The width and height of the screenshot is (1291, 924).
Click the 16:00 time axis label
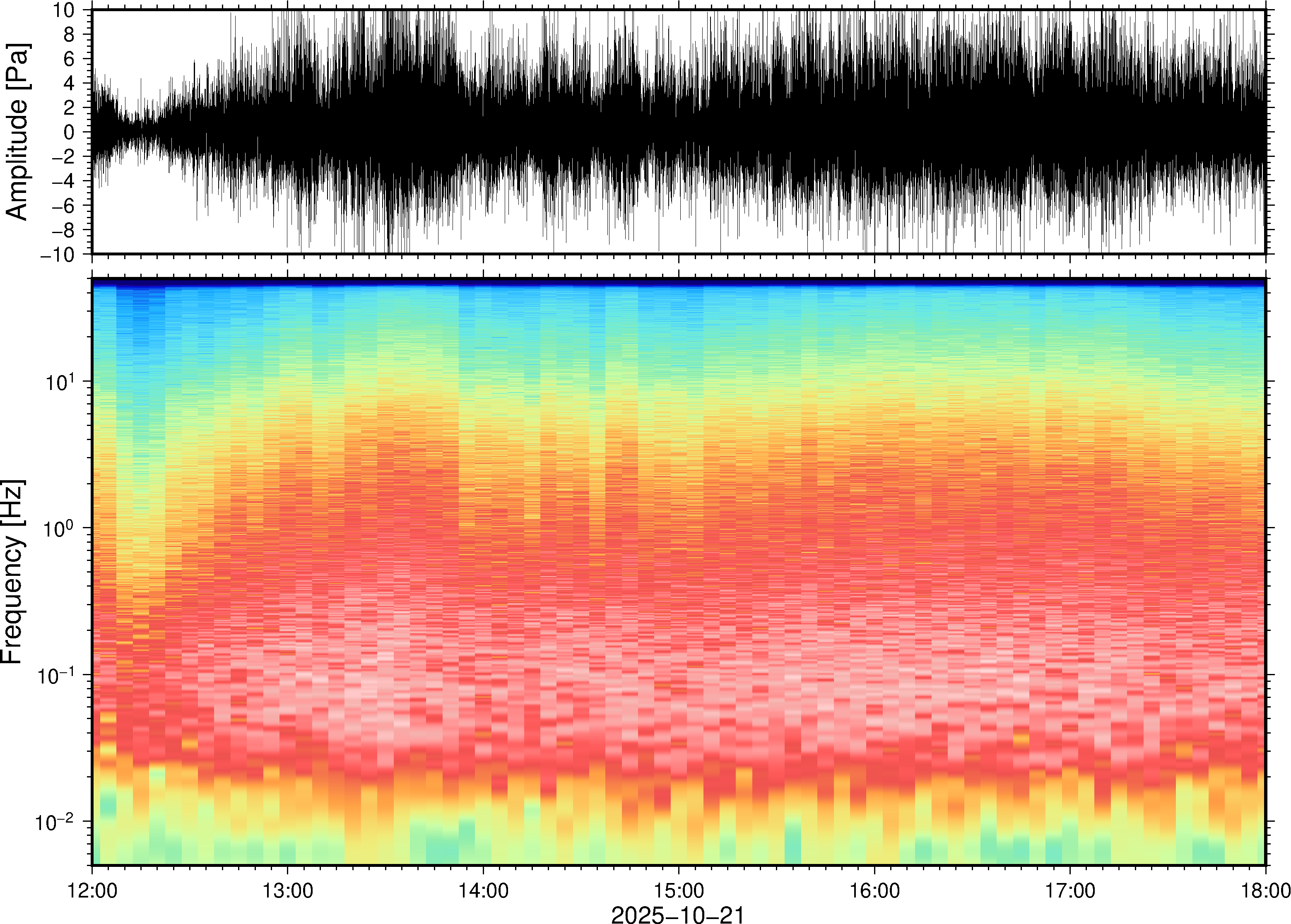[874, 890]
